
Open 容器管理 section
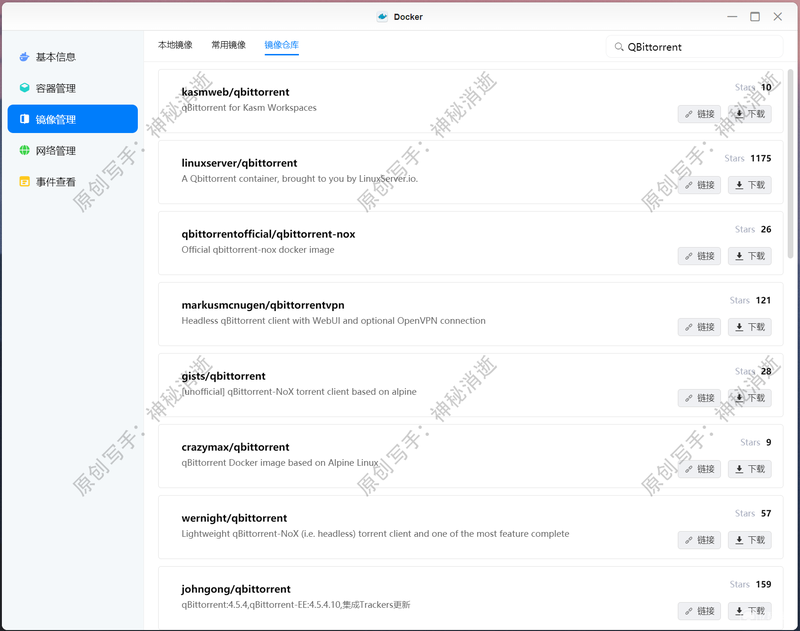[72, 88]
